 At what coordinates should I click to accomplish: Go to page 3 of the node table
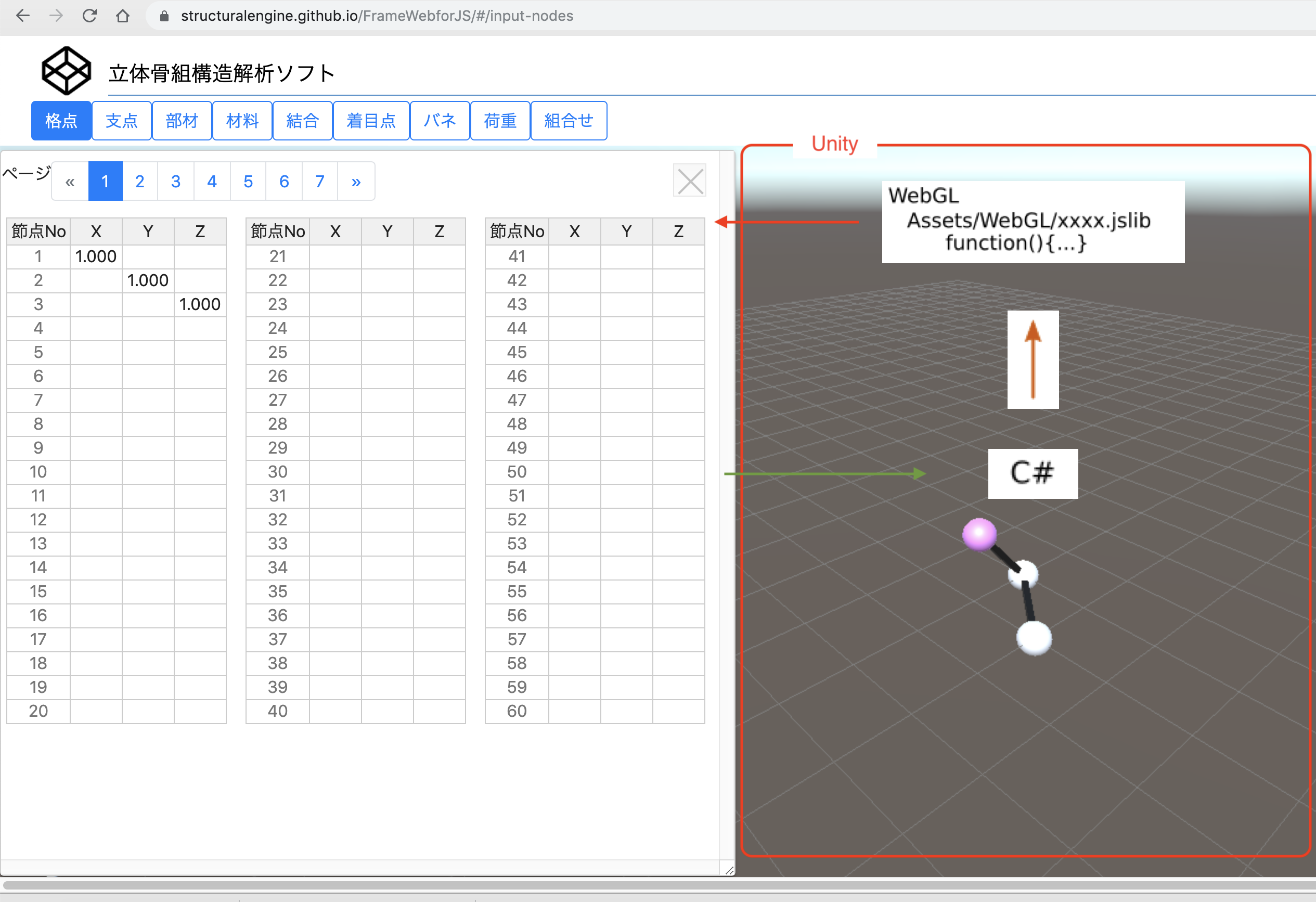[175, 182]
